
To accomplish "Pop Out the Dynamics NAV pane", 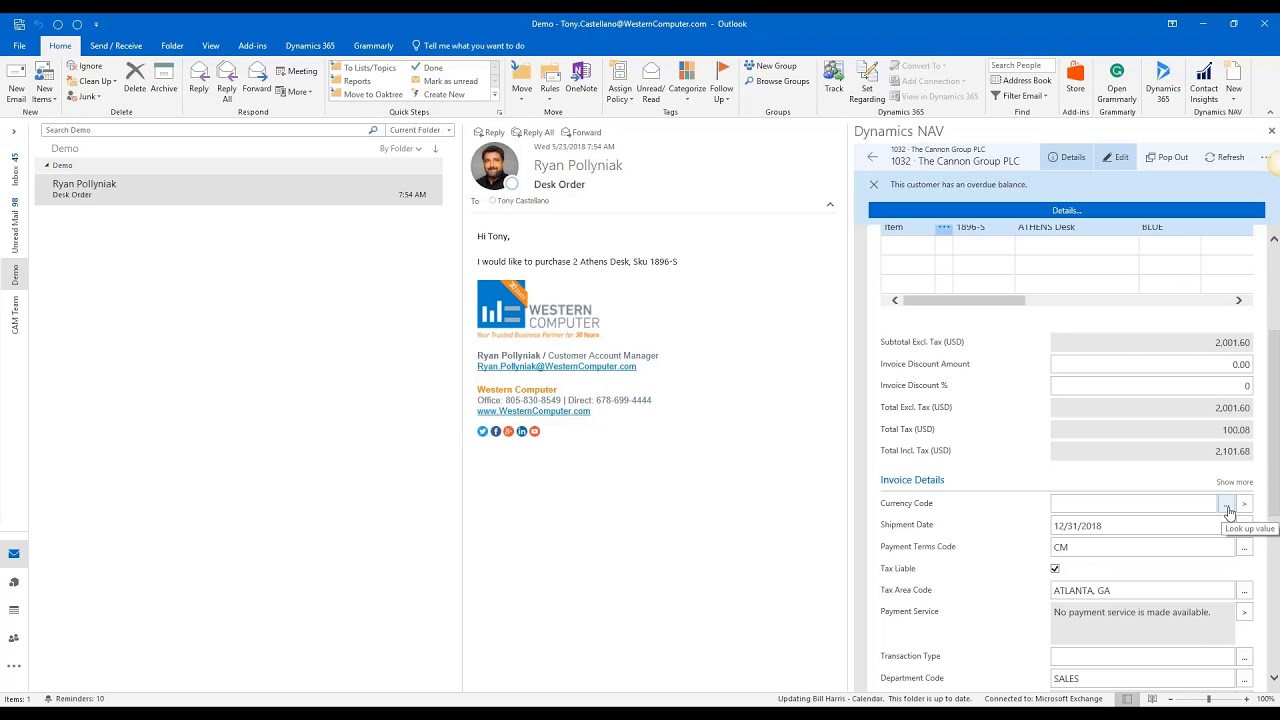I will click(x=1167, y=157).
